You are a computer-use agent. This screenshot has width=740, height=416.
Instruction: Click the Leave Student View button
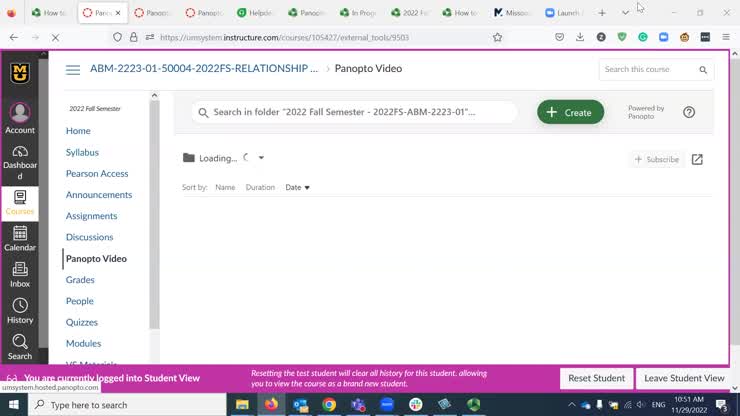[684, 378]
